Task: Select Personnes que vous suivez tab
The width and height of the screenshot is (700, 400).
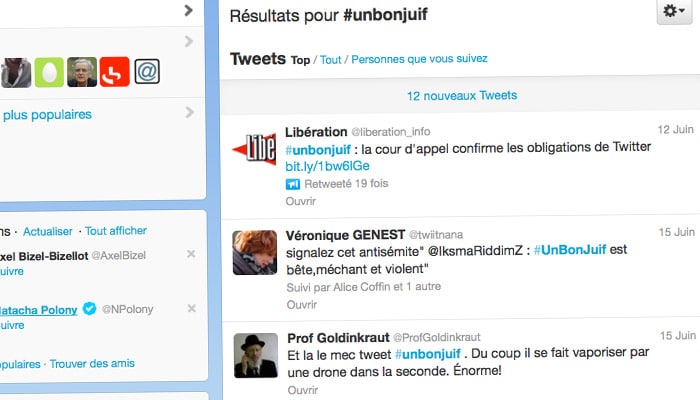Action: click(x=419, y=59)
